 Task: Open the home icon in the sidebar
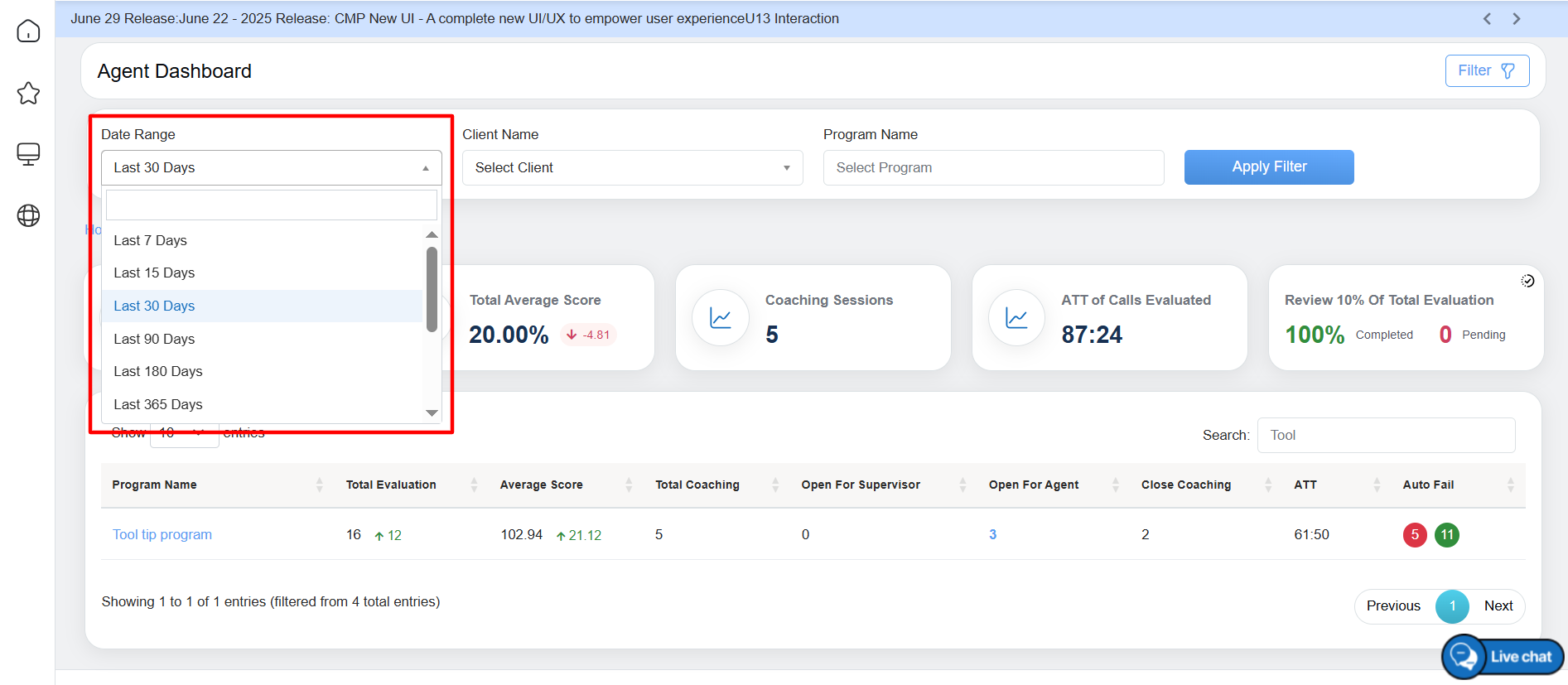pyautogui.click(x=28, y=31)
